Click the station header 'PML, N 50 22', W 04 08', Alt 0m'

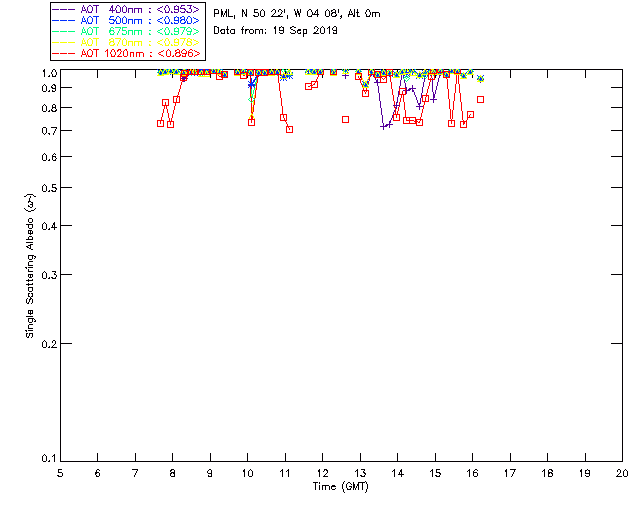[297, 14]
